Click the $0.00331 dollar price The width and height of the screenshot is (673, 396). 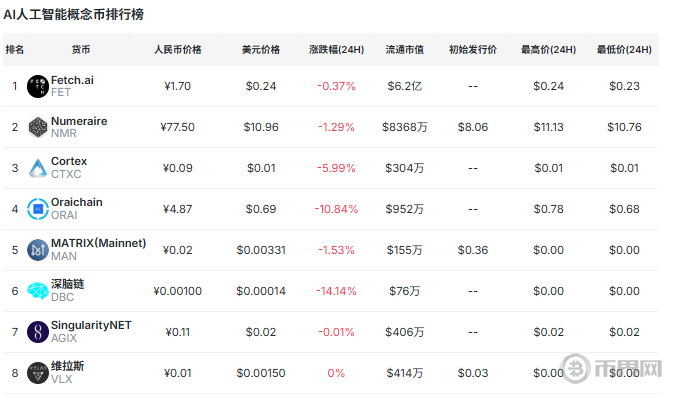(x=261, y=250)
